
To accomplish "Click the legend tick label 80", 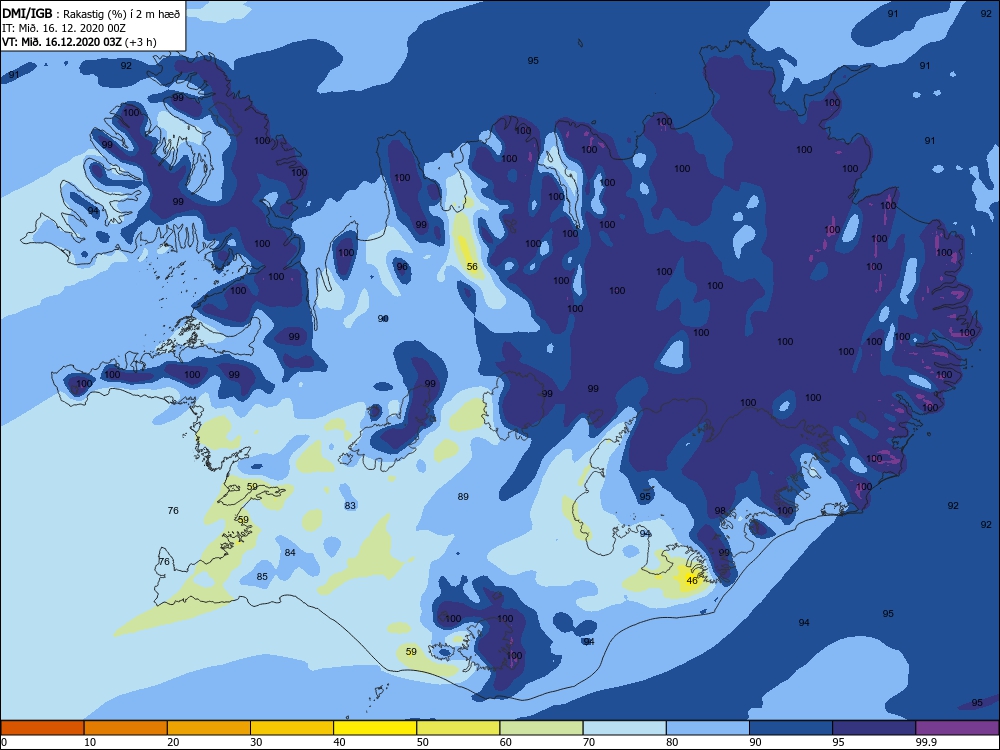I will click(x=672, y=742).
